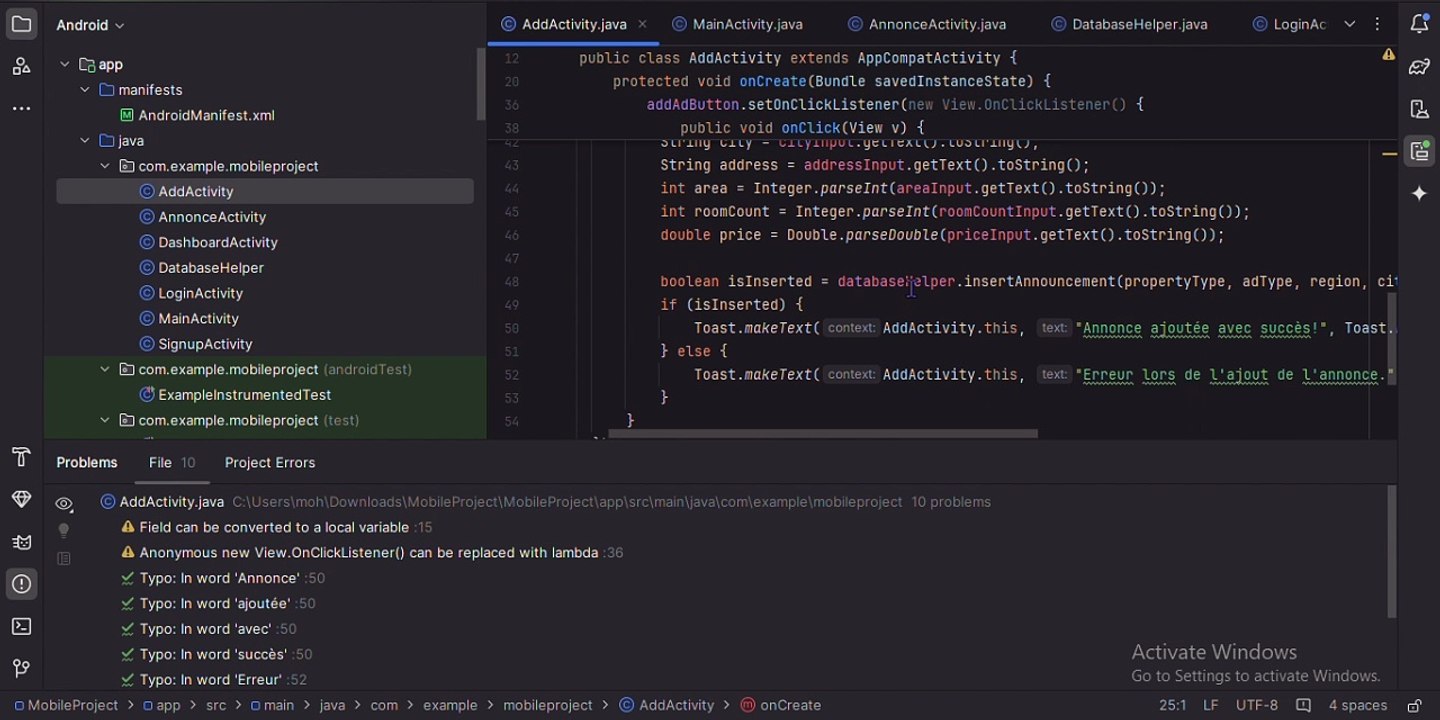The height and width of the screenshot is (720, 1440).
Task: Open the Problems tool window icon
Action: tap(21, 584)
